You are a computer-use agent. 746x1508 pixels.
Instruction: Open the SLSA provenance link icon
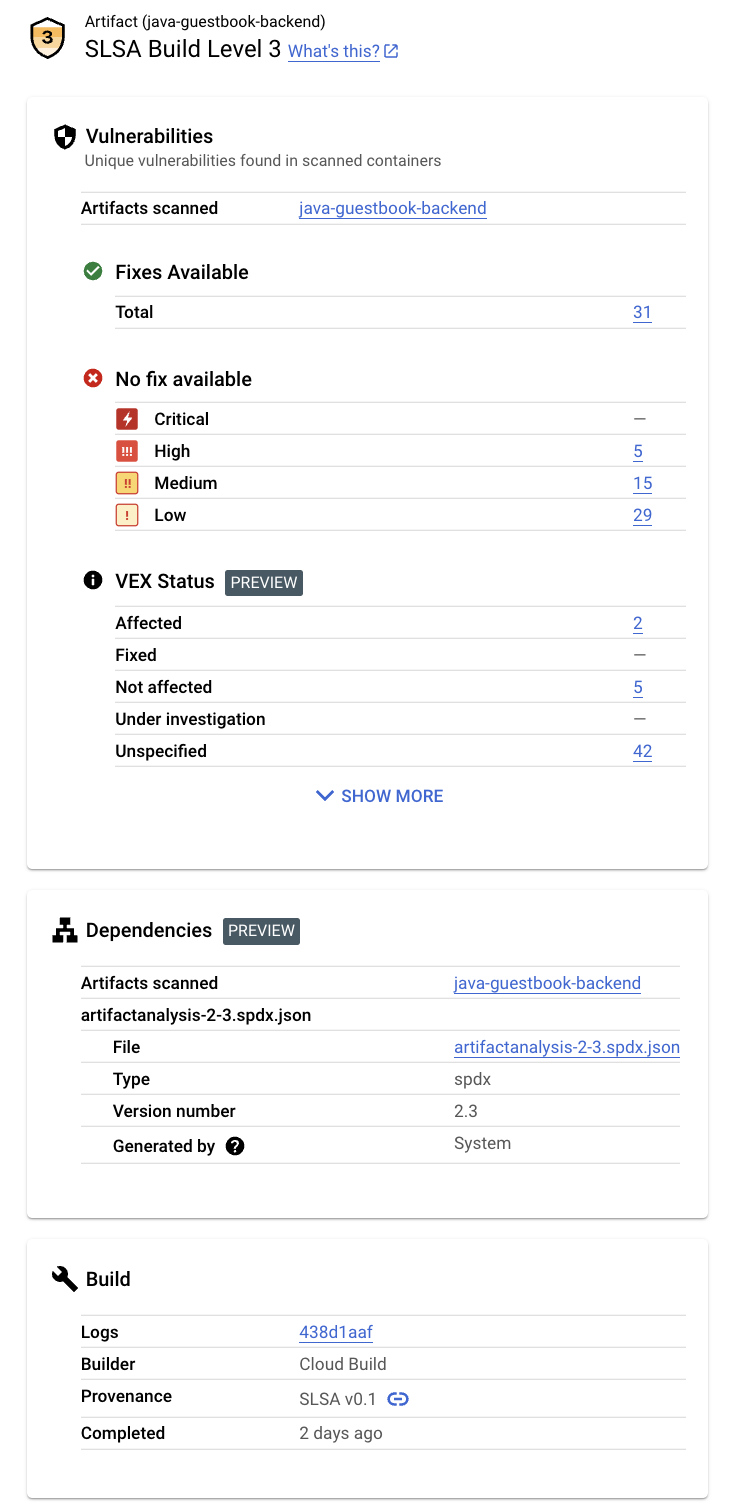(x=398, y=1399)
